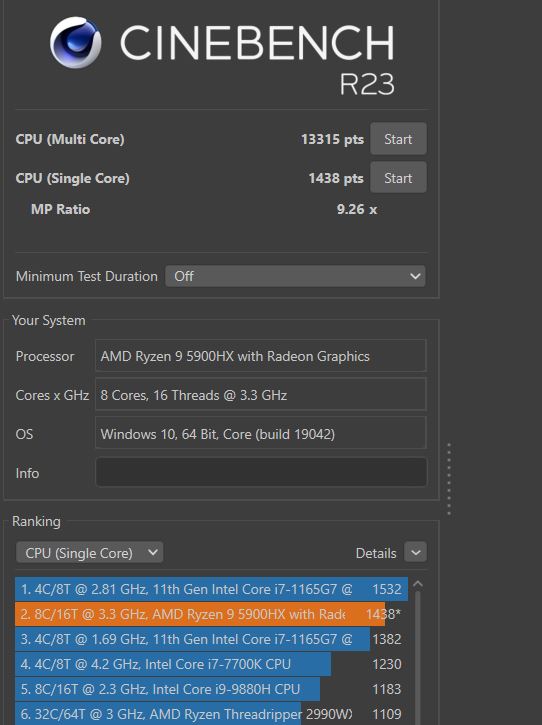The height and width of the screenshot is (725, 542).
Task: Open the Minimum Test Duration dropdown
Action: pyautogui.click(x=295, y=276)
